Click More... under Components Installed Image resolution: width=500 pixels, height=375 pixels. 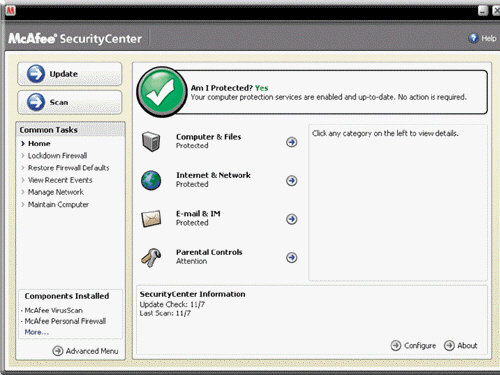click(x=37, y=332)
